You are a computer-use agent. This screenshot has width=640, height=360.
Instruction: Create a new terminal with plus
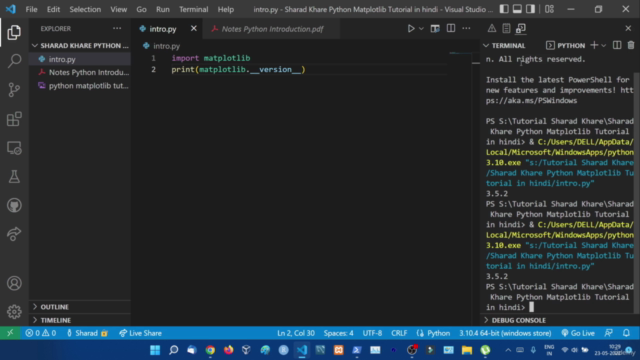click(x=594, y=45)
